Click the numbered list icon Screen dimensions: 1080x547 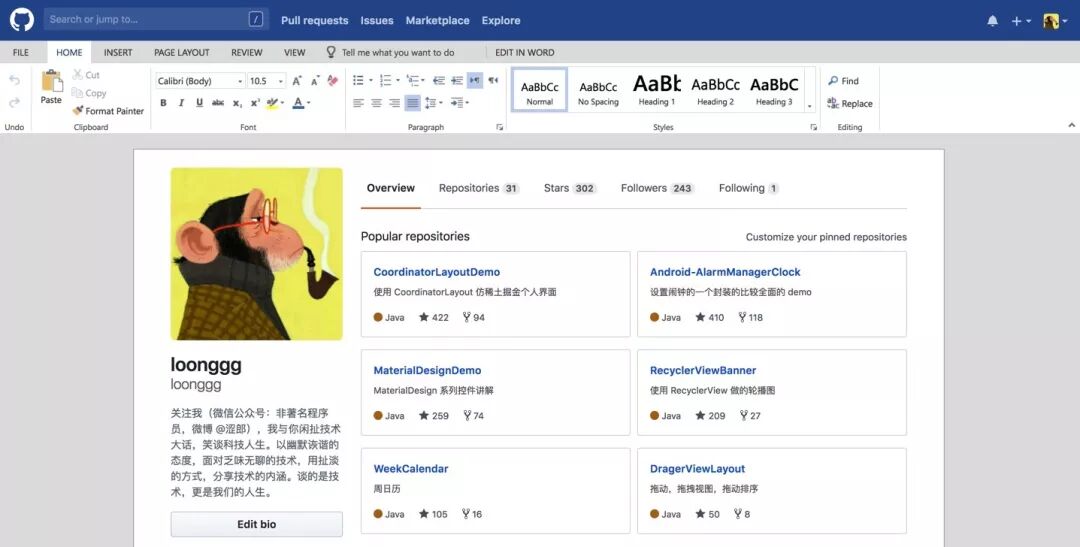click(x=385, y=81)
